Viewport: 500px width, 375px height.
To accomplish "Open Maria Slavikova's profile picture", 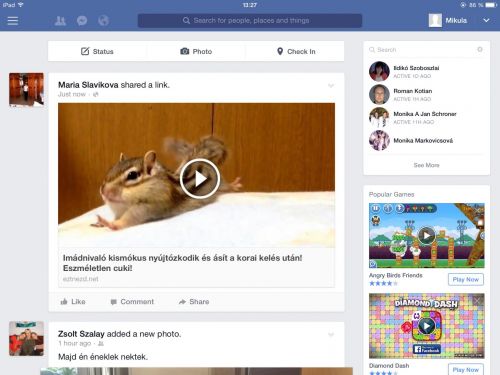I will (26, 90).
